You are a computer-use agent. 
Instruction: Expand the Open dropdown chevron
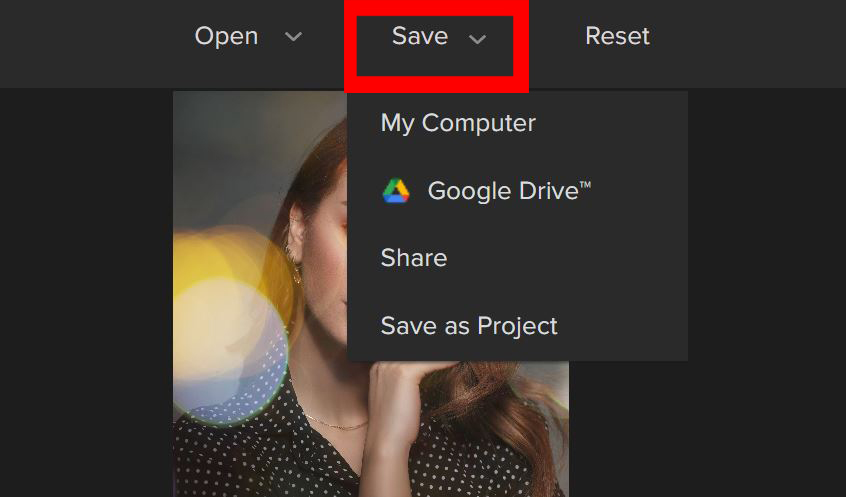click(x=294, y=37)
